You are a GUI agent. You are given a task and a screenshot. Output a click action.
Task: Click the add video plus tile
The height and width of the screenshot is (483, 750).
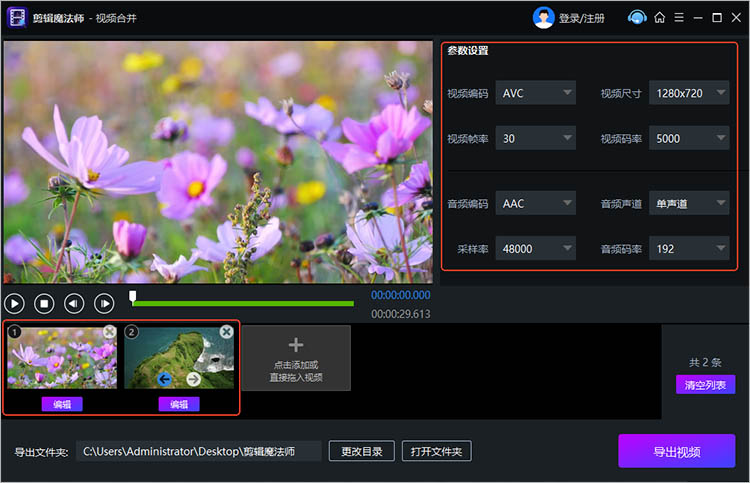coord(296,358)
